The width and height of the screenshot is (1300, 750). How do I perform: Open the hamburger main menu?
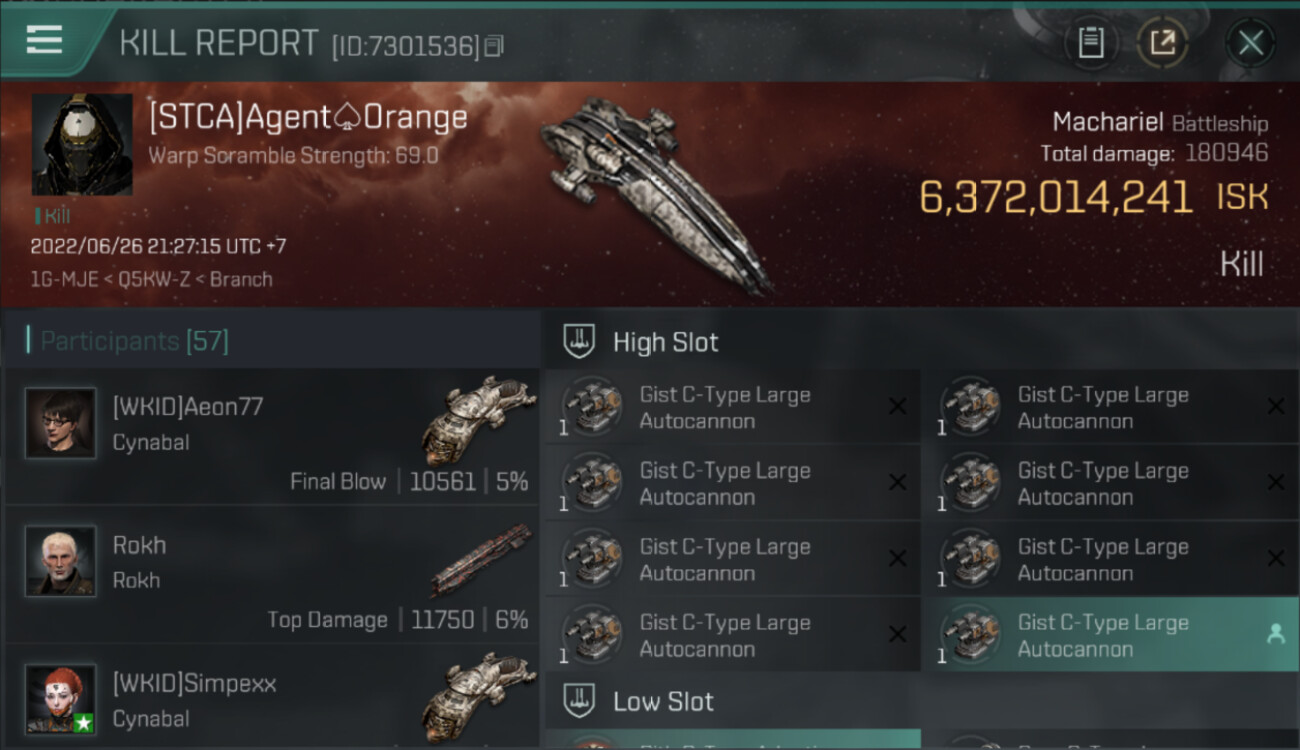(x=45, y=40)
